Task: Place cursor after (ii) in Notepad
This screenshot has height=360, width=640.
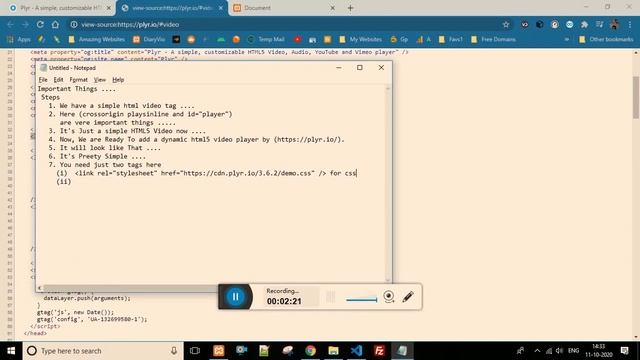Action: coord(72,182)
